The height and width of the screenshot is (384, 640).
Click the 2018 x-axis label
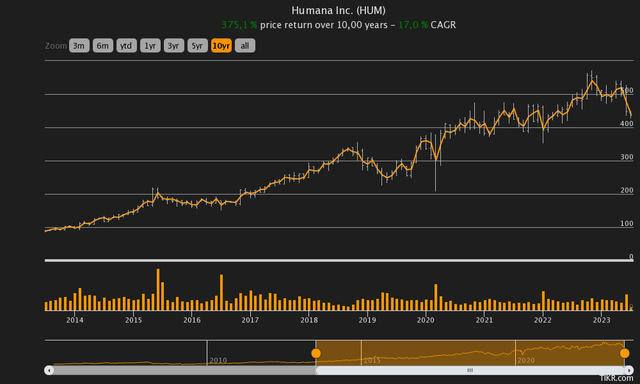point(309,320)
